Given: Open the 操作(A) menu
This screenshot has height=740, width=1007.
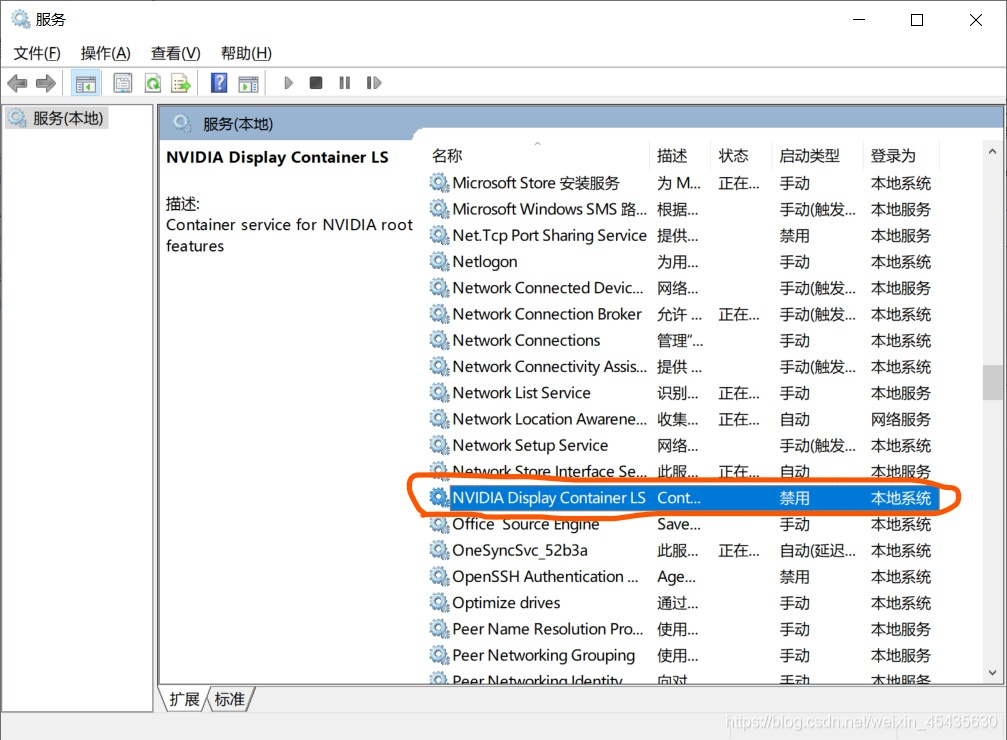Looking at the screenshot, I should [105, 53].
